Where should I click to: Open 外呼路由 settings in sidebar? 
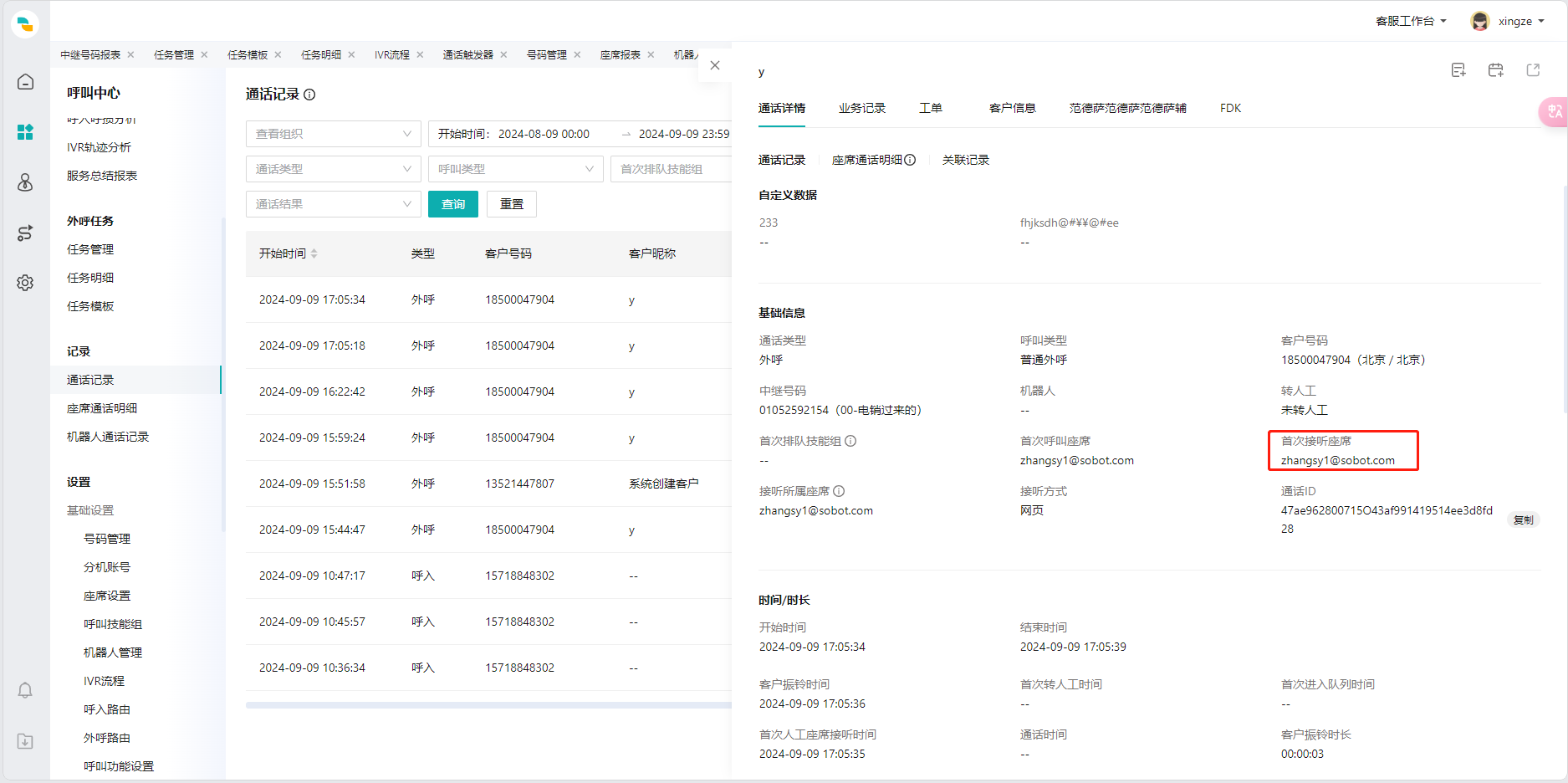pyautogui.click(x=107, y=738)
